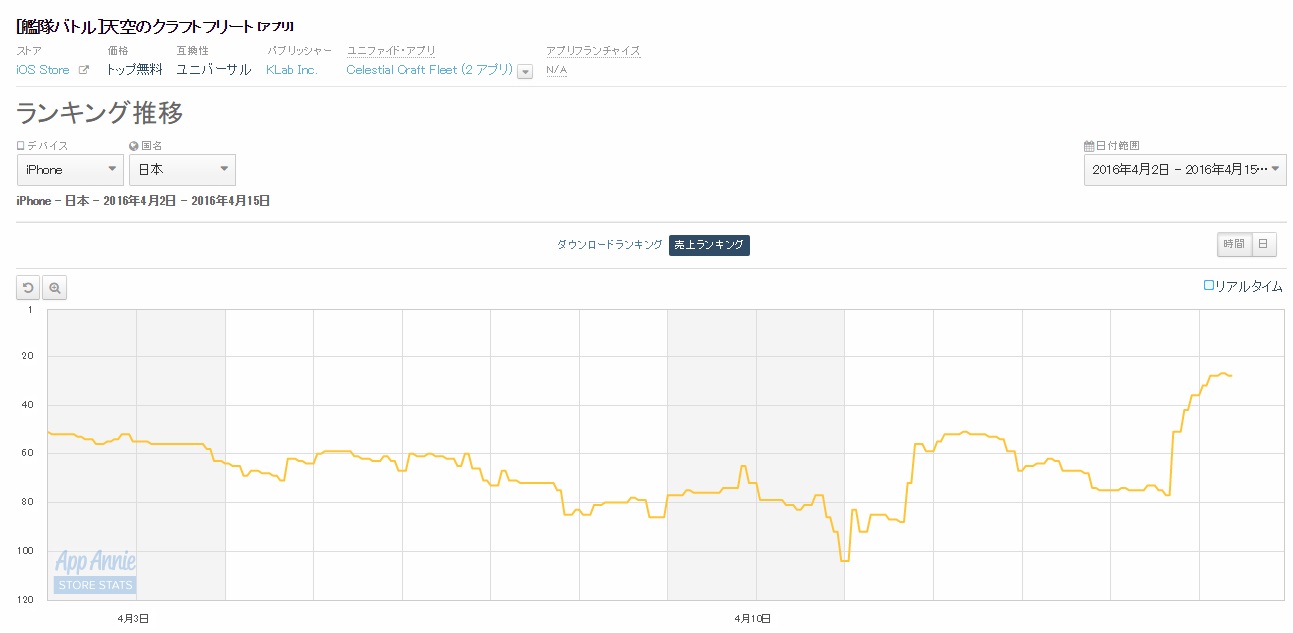Click the App Annie Store Stats watermark logo
This screenshot has height=633, width=1293.
(x=95, y=571)
